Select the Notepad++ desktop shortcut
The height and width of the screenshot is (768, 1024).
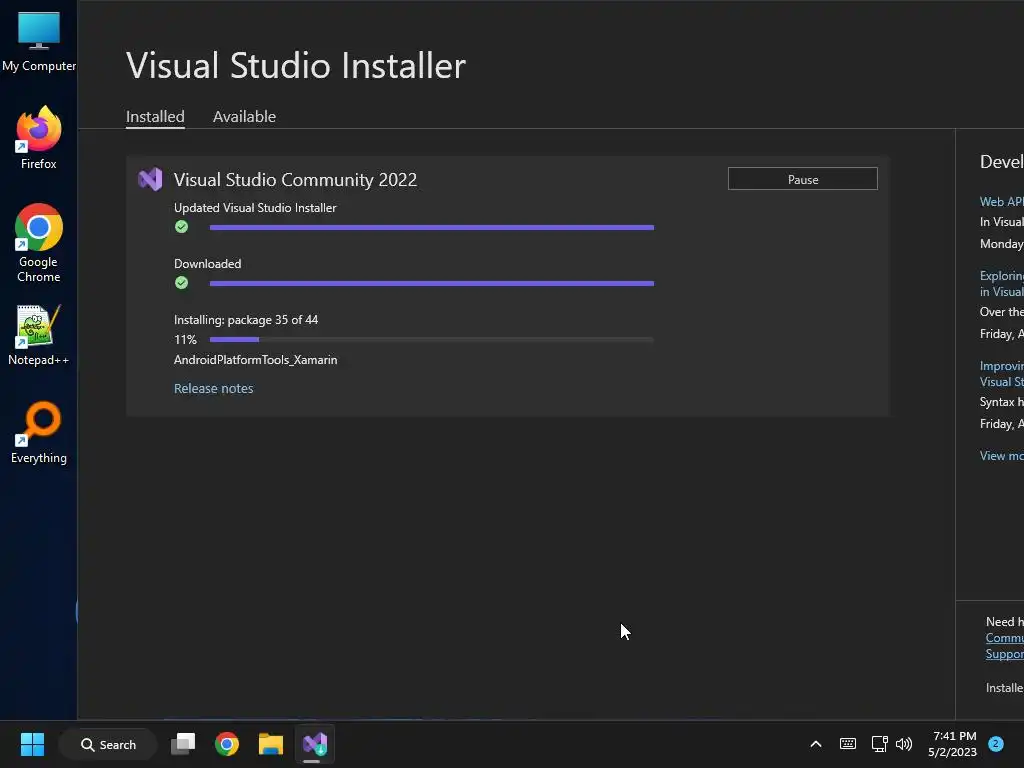pos(39,335)
